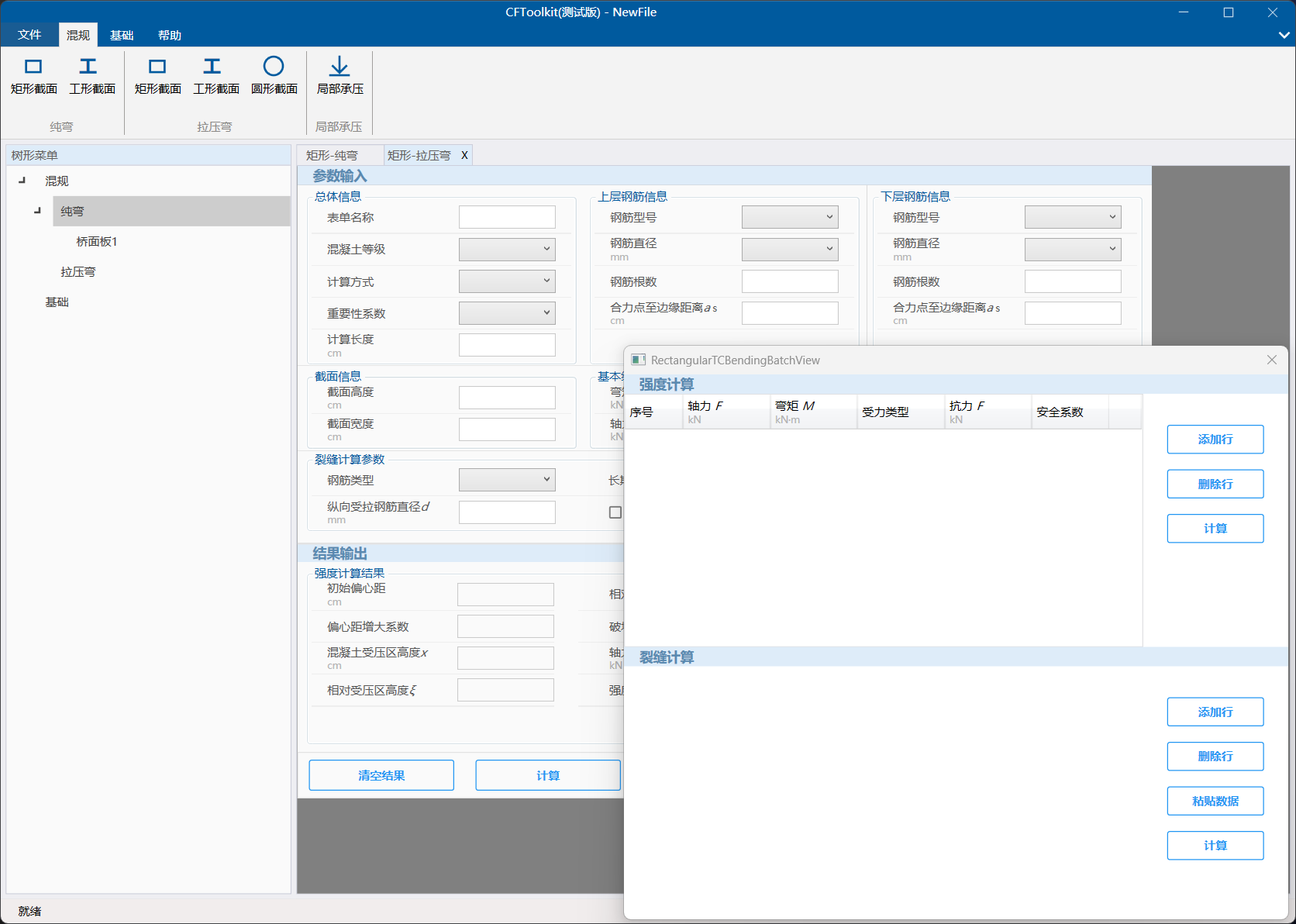Viewport: 1296px width, 924px height.
Task: Click the 表单名称 input field
Action: (x=507, y=217)
